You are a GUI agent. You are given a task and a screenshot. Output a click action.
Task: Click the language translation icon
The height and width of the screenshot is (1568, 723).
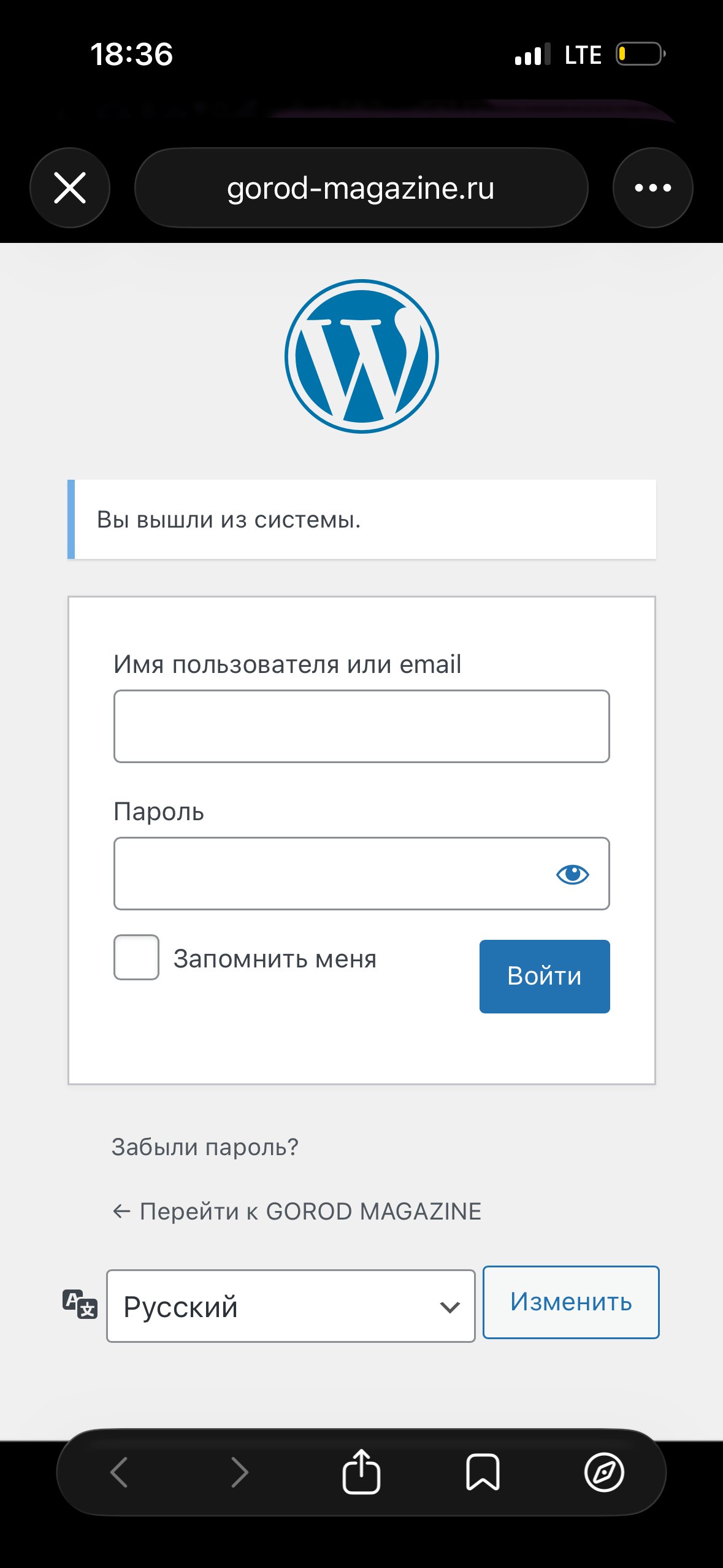coord(80,1304)
